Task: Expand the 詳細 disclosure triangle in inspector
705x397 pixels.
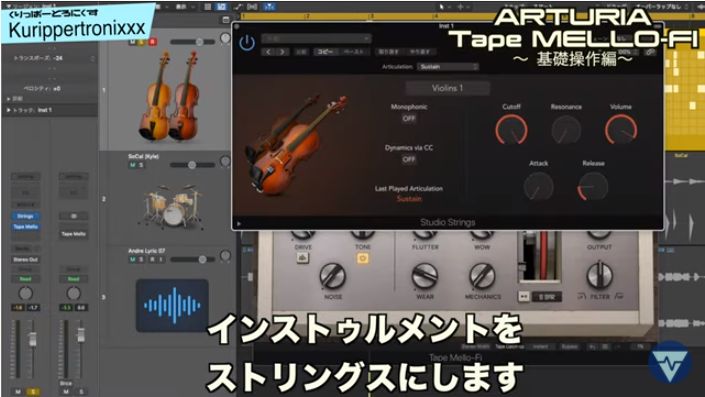Action: 9,98
